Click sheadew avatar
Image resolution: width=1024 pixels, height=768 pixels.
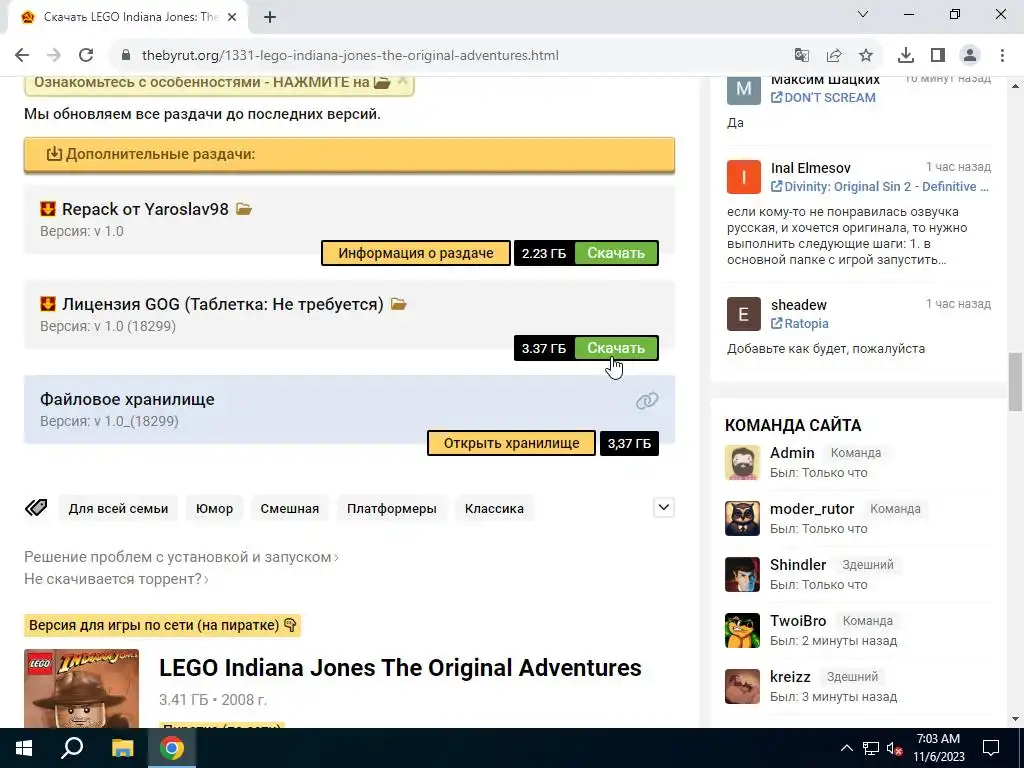pos(744,314)
